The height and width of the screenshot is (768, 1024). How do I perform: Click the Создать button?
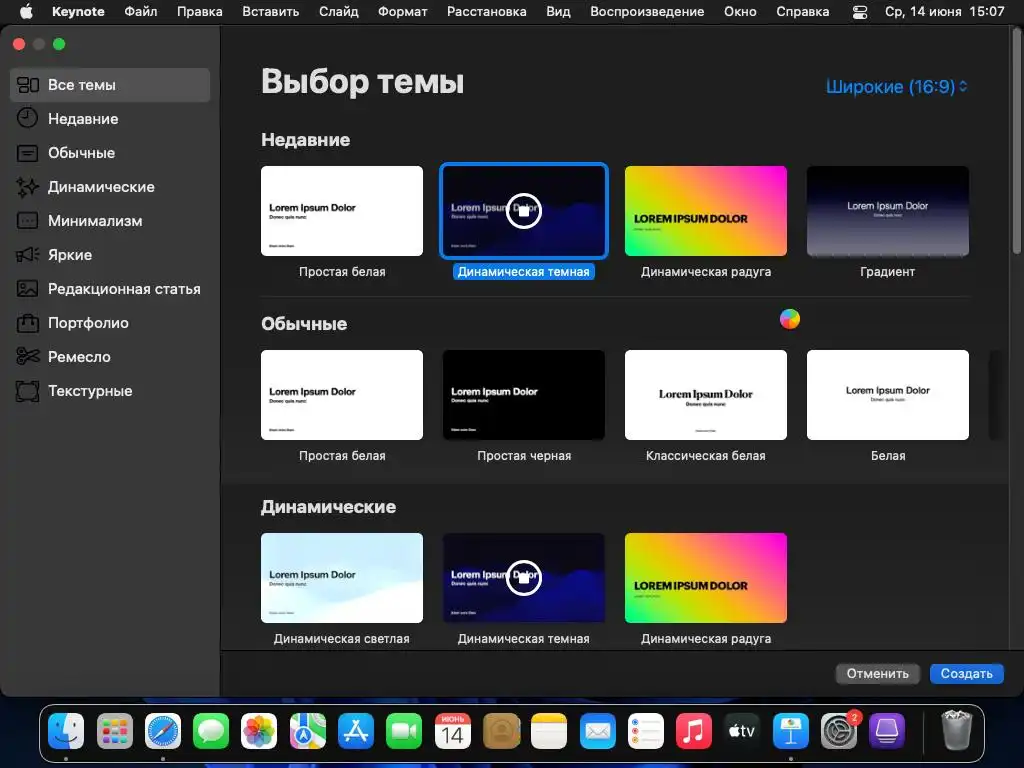pos(967,673)
